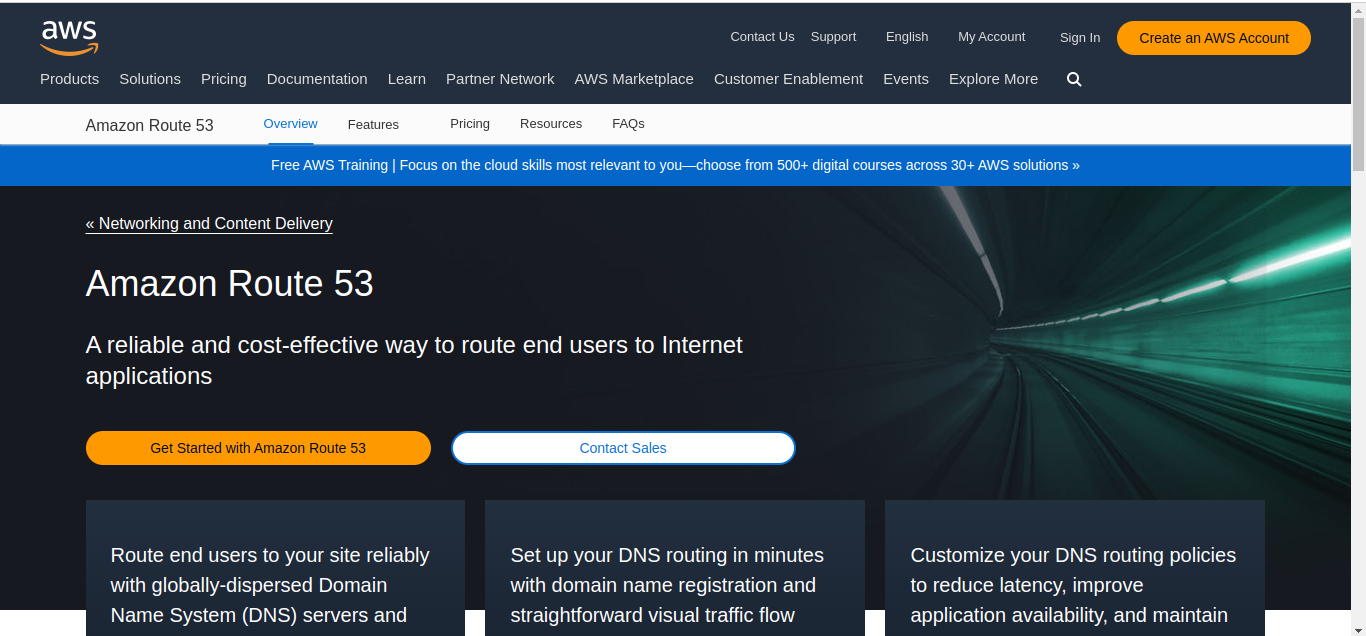Screen dimensions: 1366x636
Task: Open the Products menu
Action: click(69, 79)
